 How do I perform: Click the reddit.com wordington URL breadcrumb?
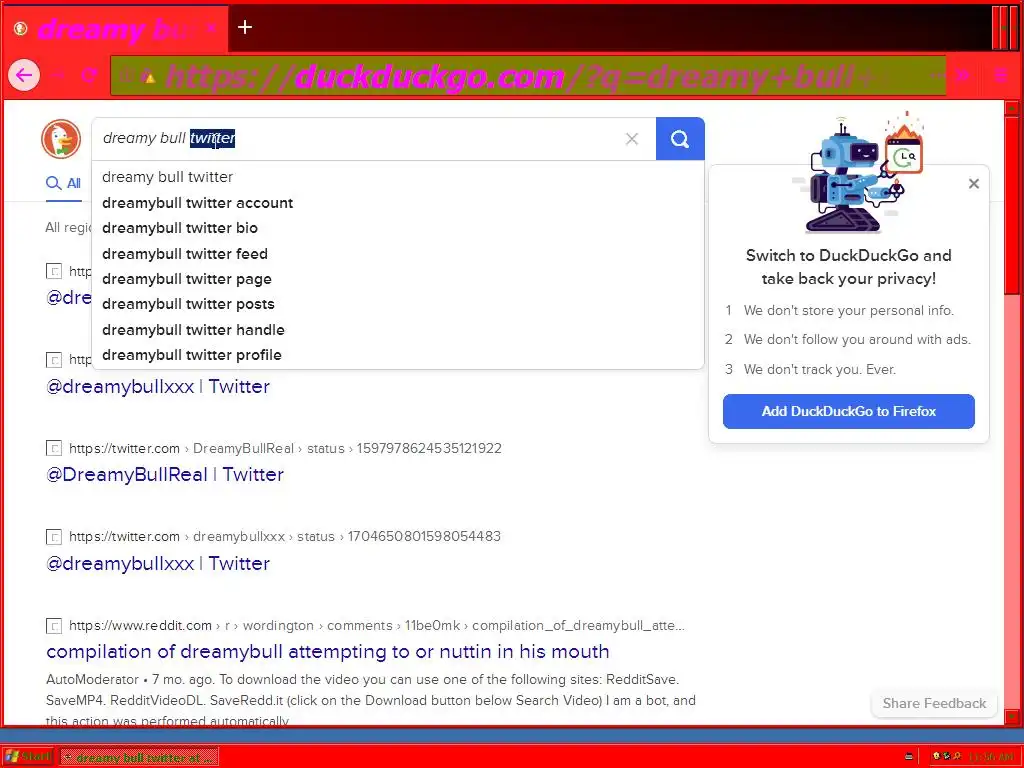pyautogui.click(x=377, y=626)
